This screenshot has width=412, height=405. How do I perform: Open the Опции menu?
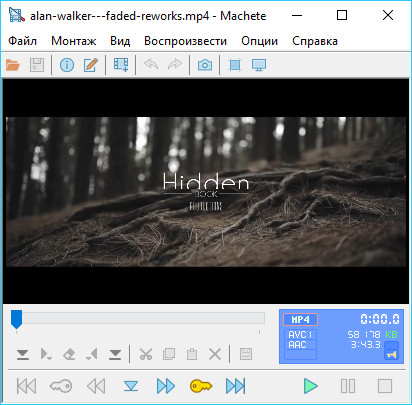(259, 41)
